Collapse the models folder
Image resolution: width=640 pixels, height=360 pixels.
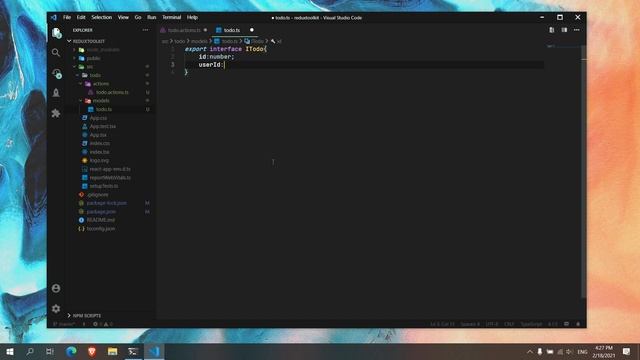81,100
